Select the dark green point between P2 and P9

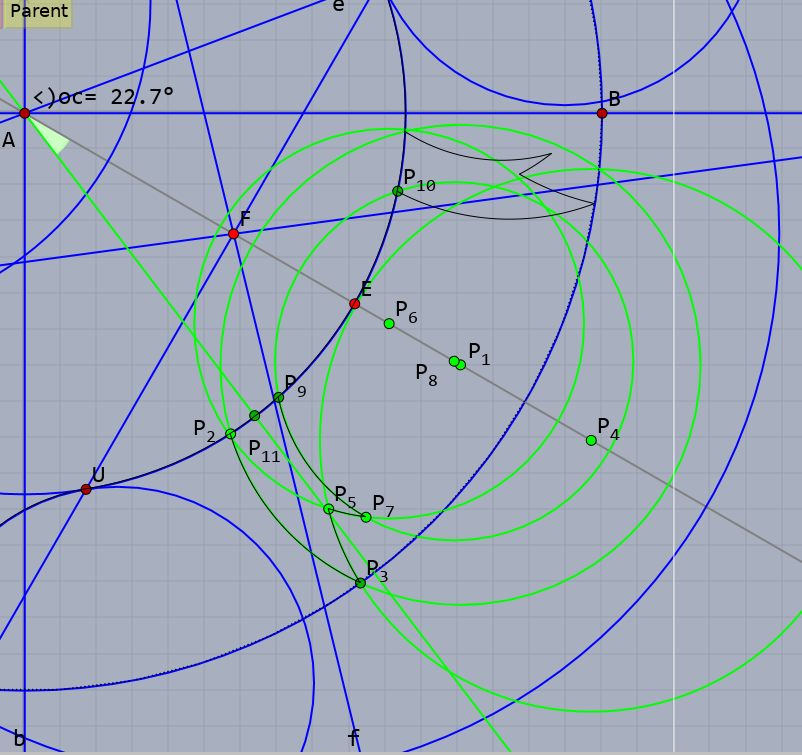point(255,415)
